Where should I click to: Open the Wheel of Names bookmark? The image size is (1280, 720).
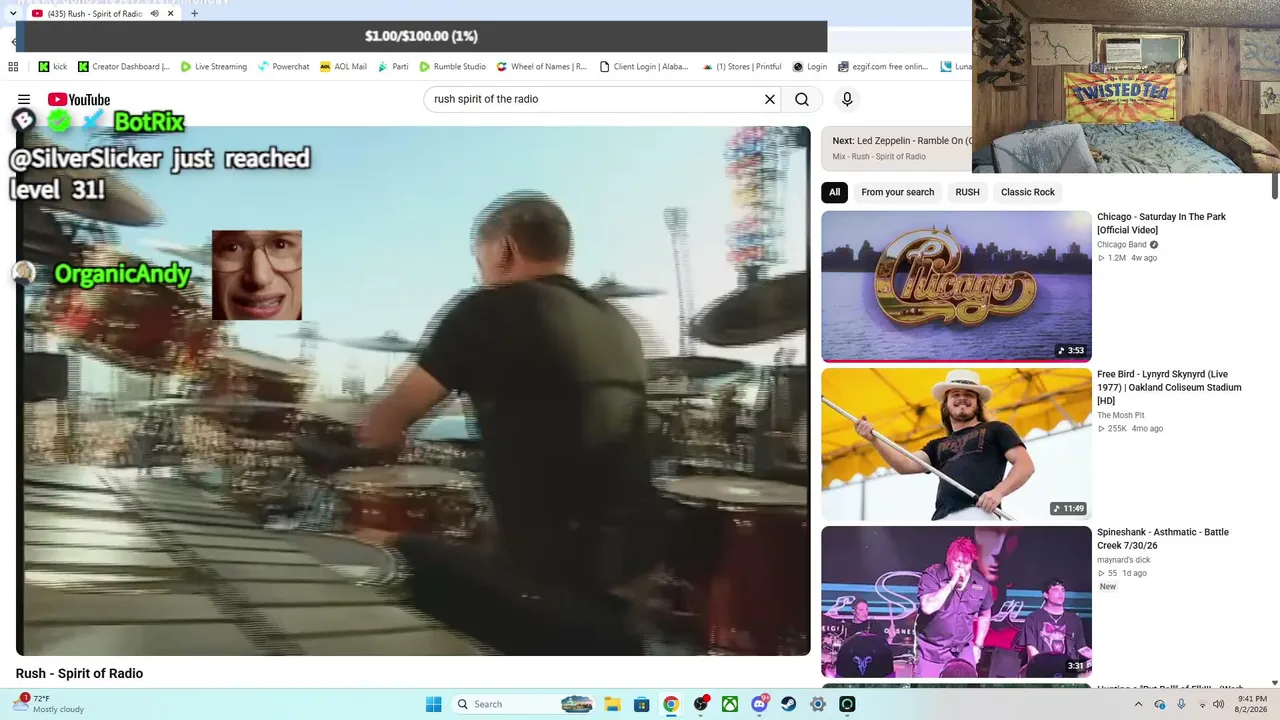[542, 67]
